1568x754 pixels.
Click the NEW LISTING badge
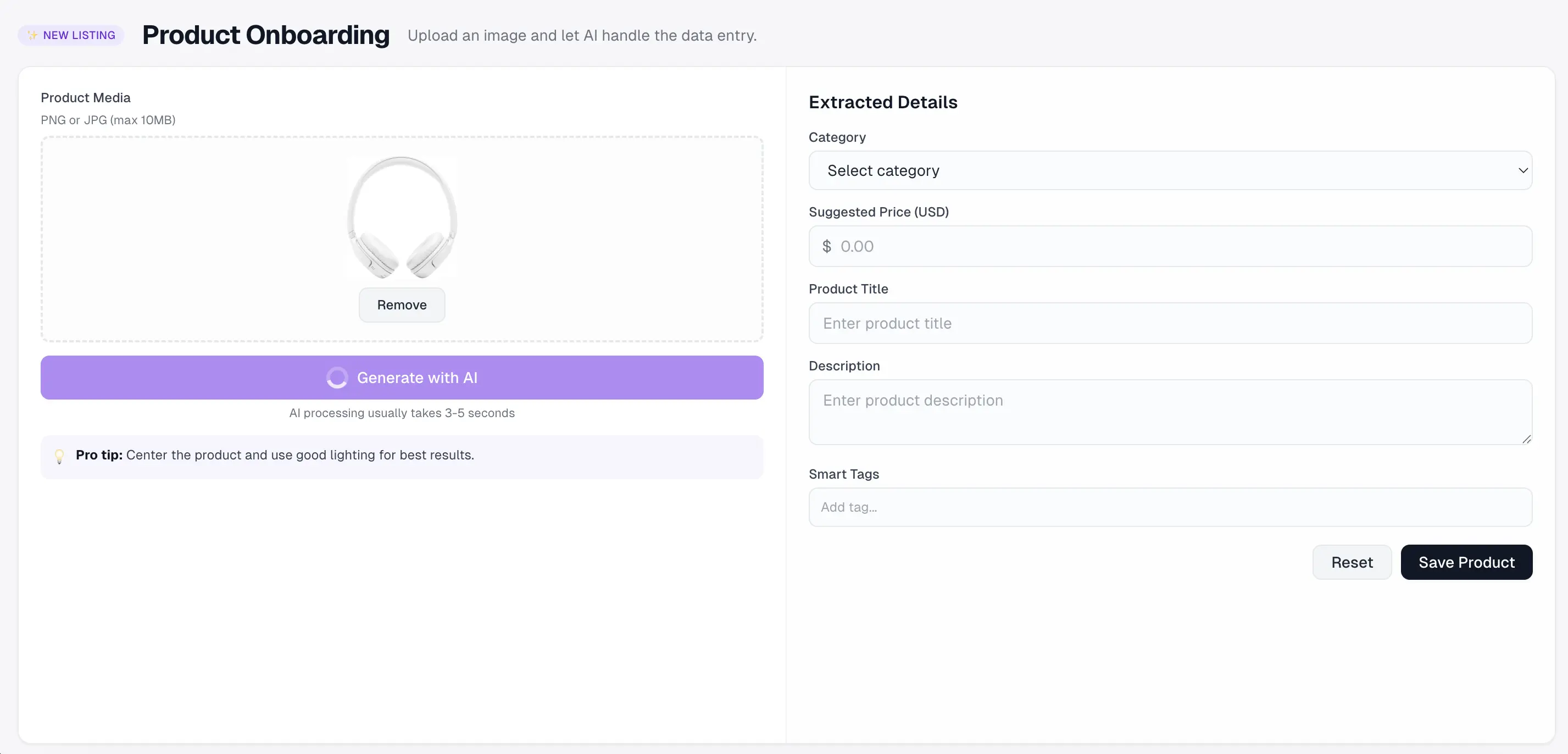pos(71,35)
